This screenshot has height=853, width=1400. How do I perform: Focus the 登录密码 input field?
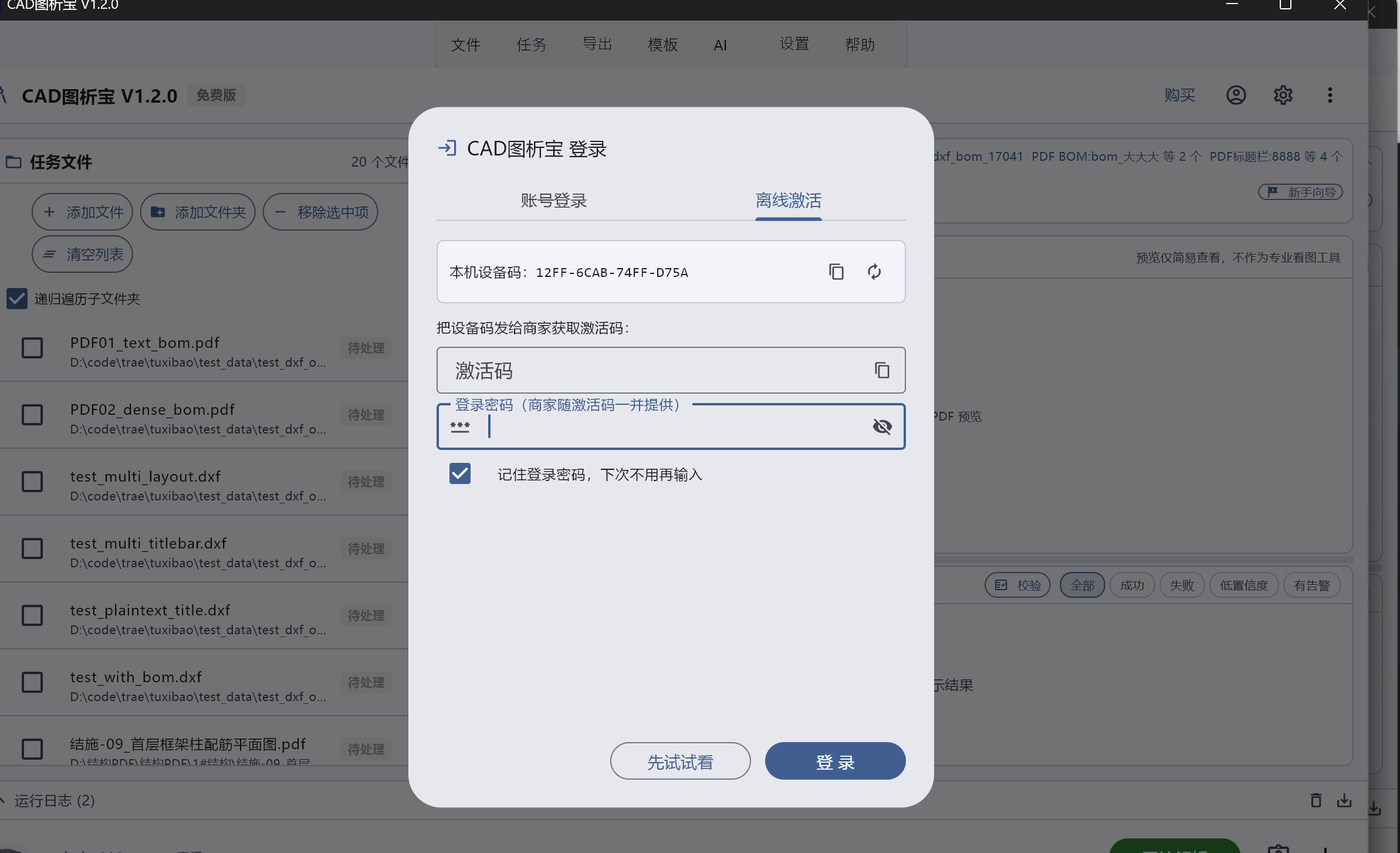pos(671,427)
